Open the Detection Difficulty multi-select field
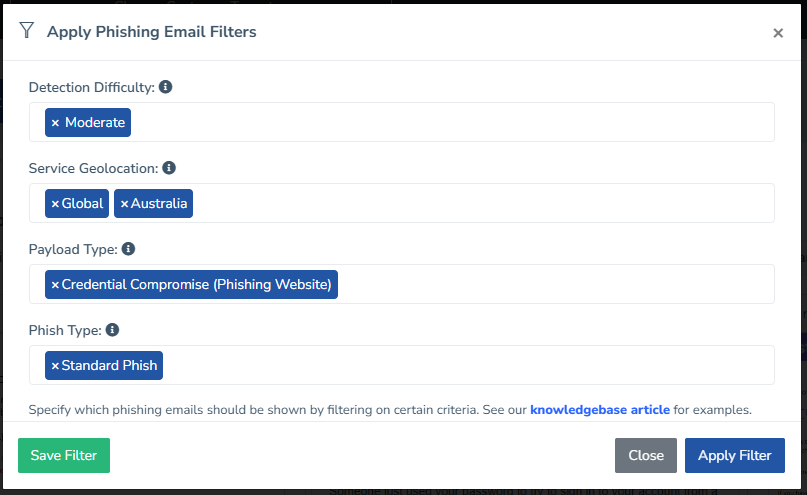The image size is (807, 495). point(450,123)
